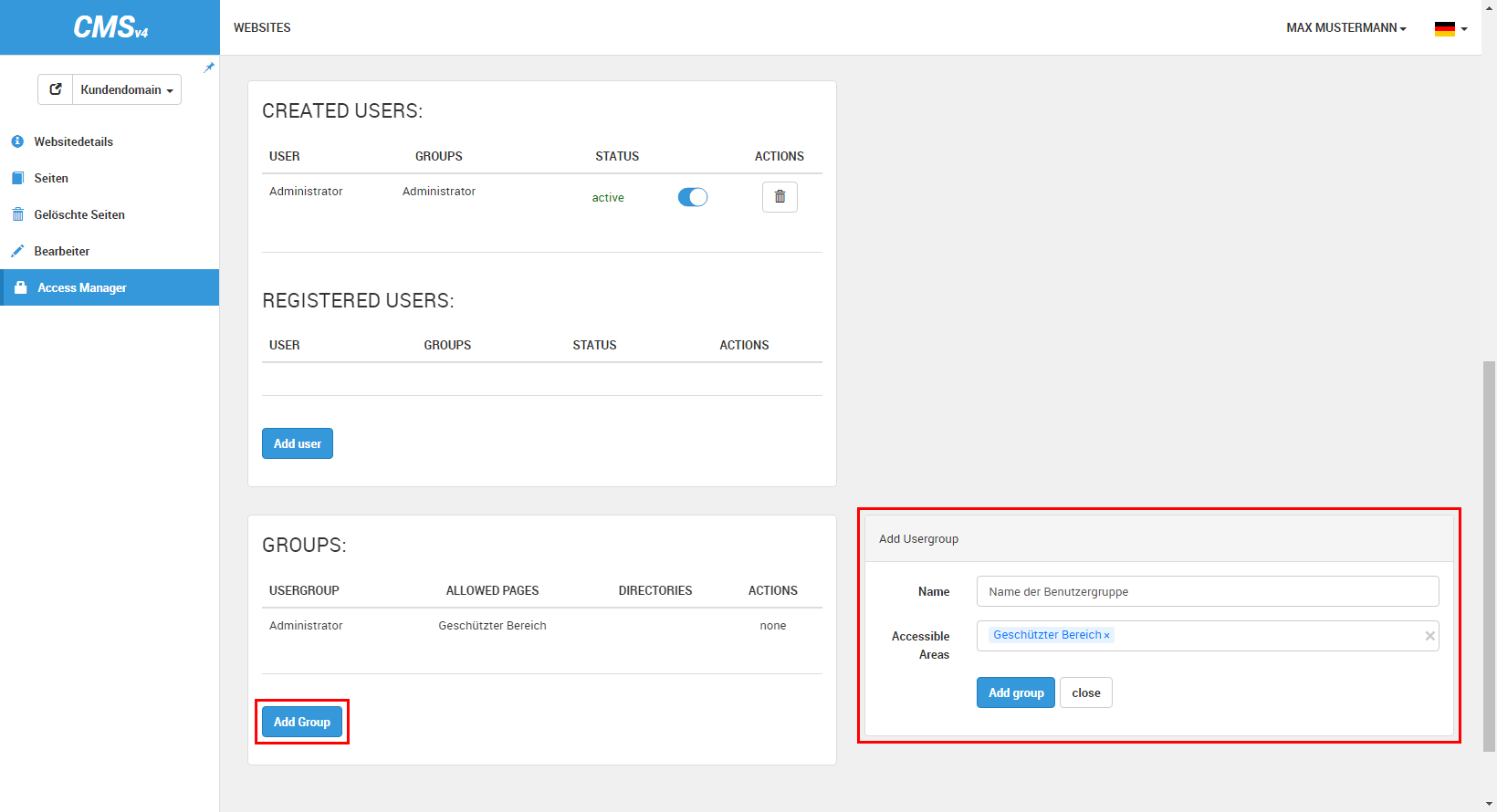Toggle Administrator user active status
Viewport: 1497px width, 812px height.
tap(693, 197)
